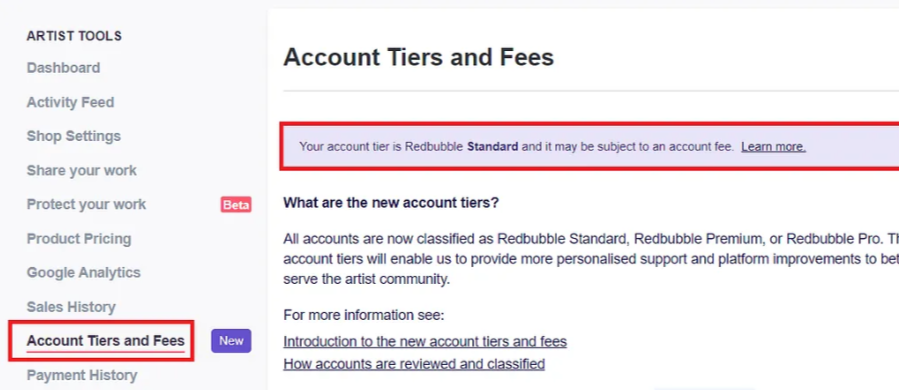The image size is (899, 390).
Task: Go to Activity Feed
Action: tap(70, 102)
